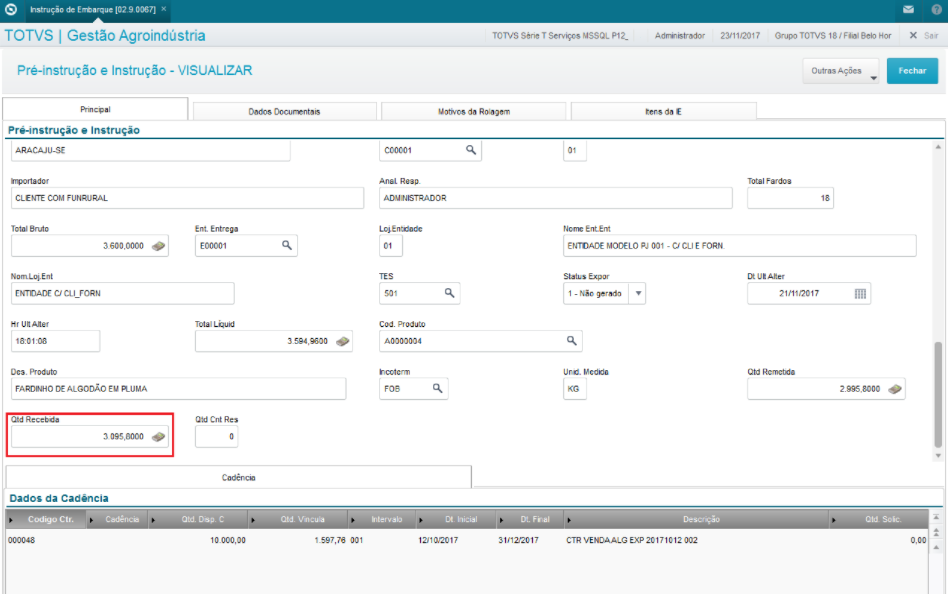This screenshot has height=594, width=948.
Task: Click the Nom.Loj.Ent field
Action: click(122, 293)
